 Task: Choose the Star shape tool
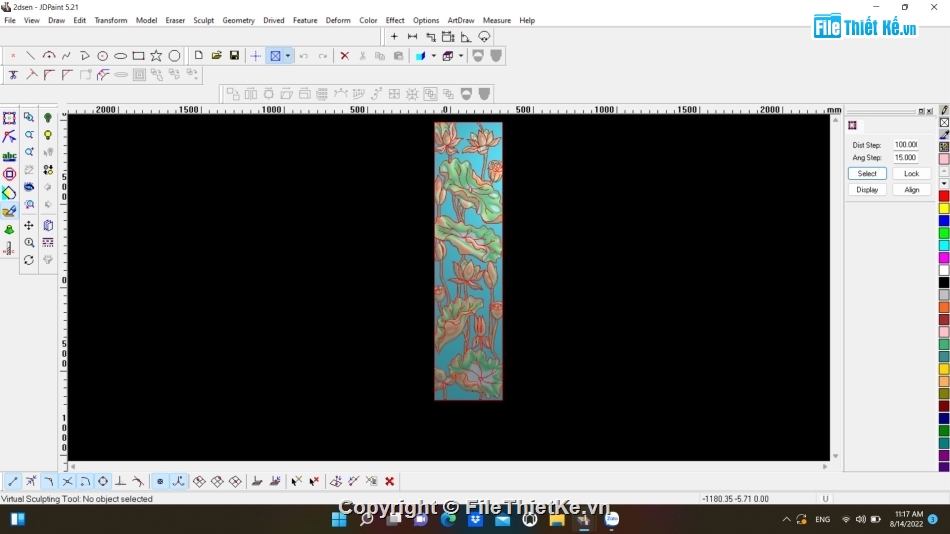coord(156,56)
